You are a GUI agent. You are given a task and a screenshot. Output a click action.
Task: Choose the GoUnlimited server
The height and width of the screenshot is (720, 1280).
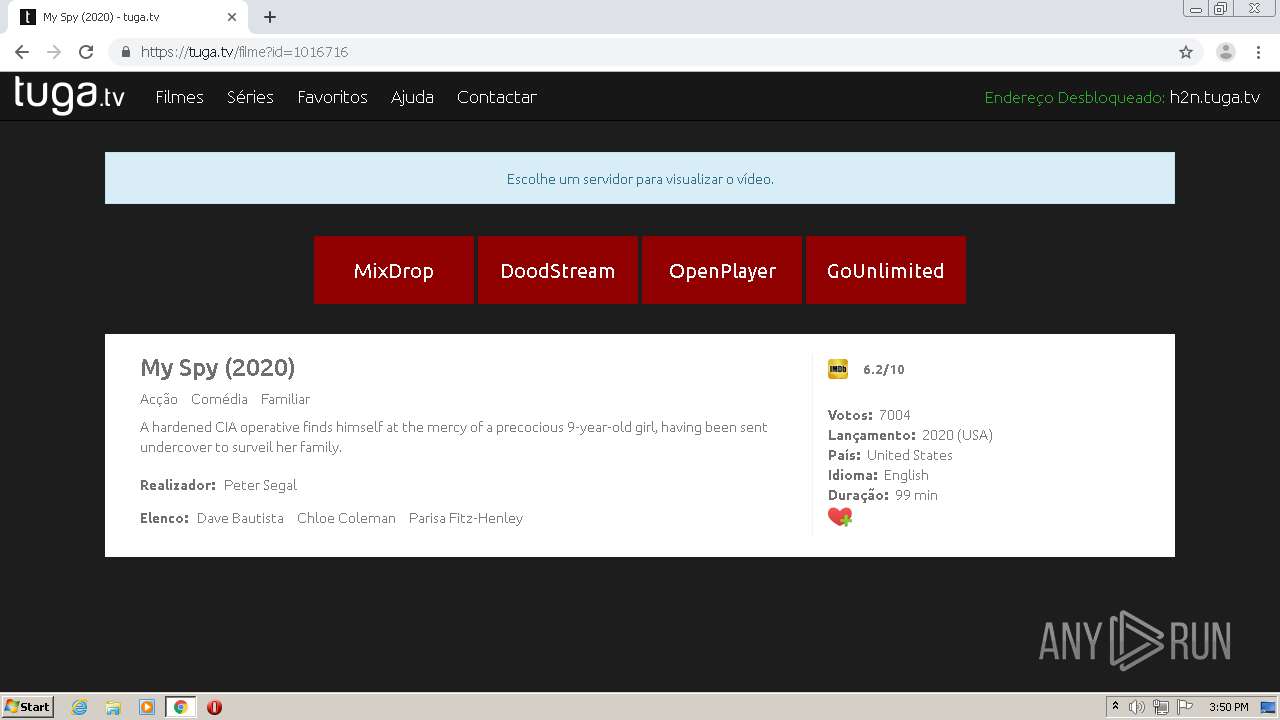886,270
